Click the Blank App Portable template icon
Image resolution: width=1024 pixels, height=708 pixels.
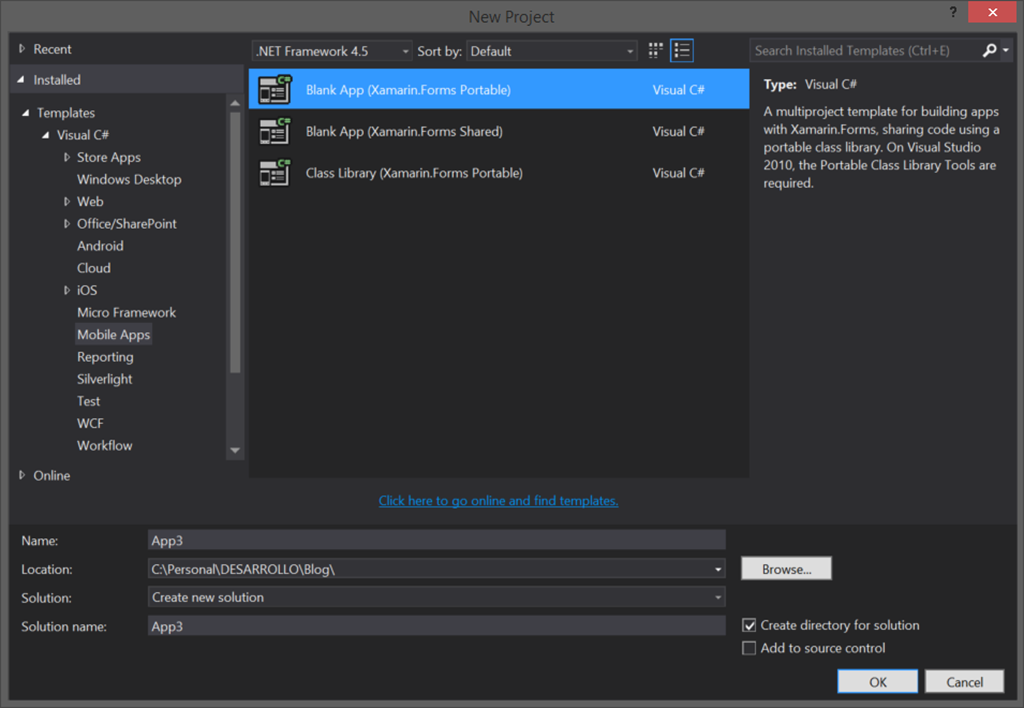coord(274,89)
